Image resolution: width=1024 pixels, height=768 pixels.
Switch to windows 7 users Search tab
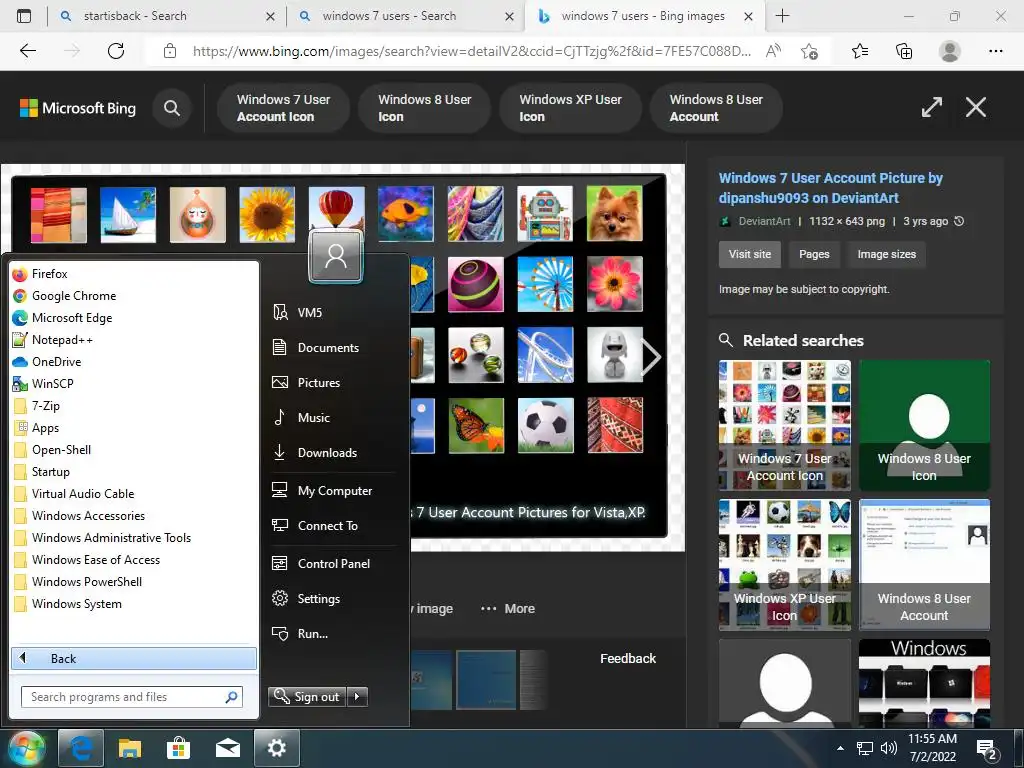coord(406,16)
